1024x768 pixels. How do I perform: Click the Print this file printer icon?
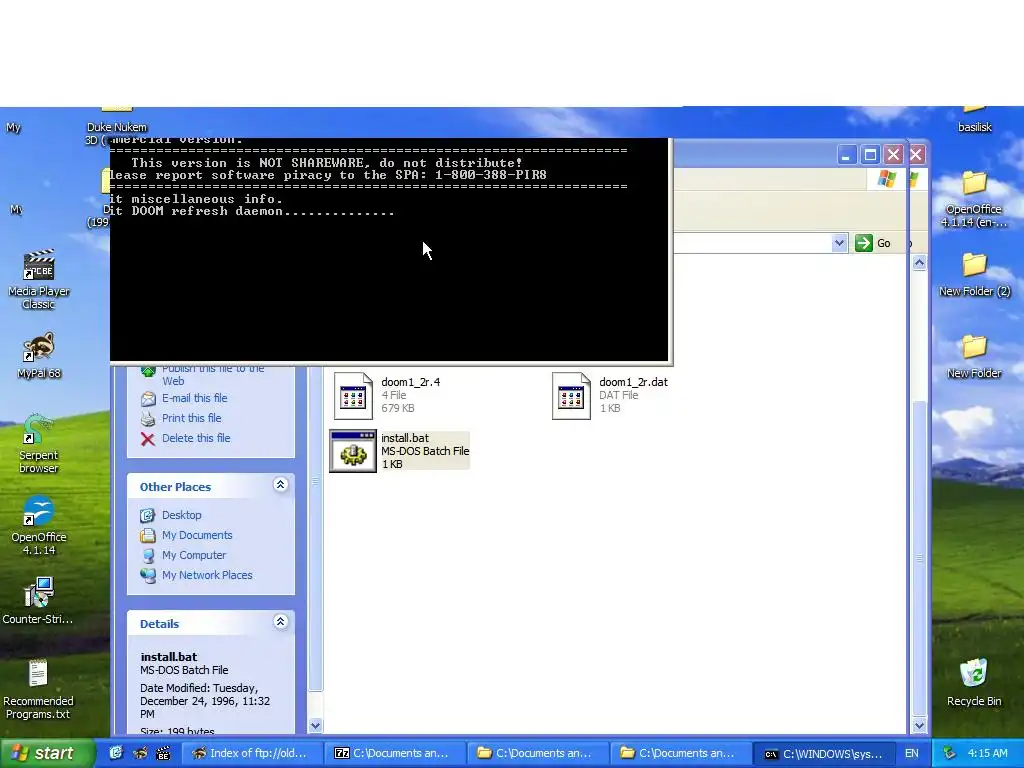[148, 419]
